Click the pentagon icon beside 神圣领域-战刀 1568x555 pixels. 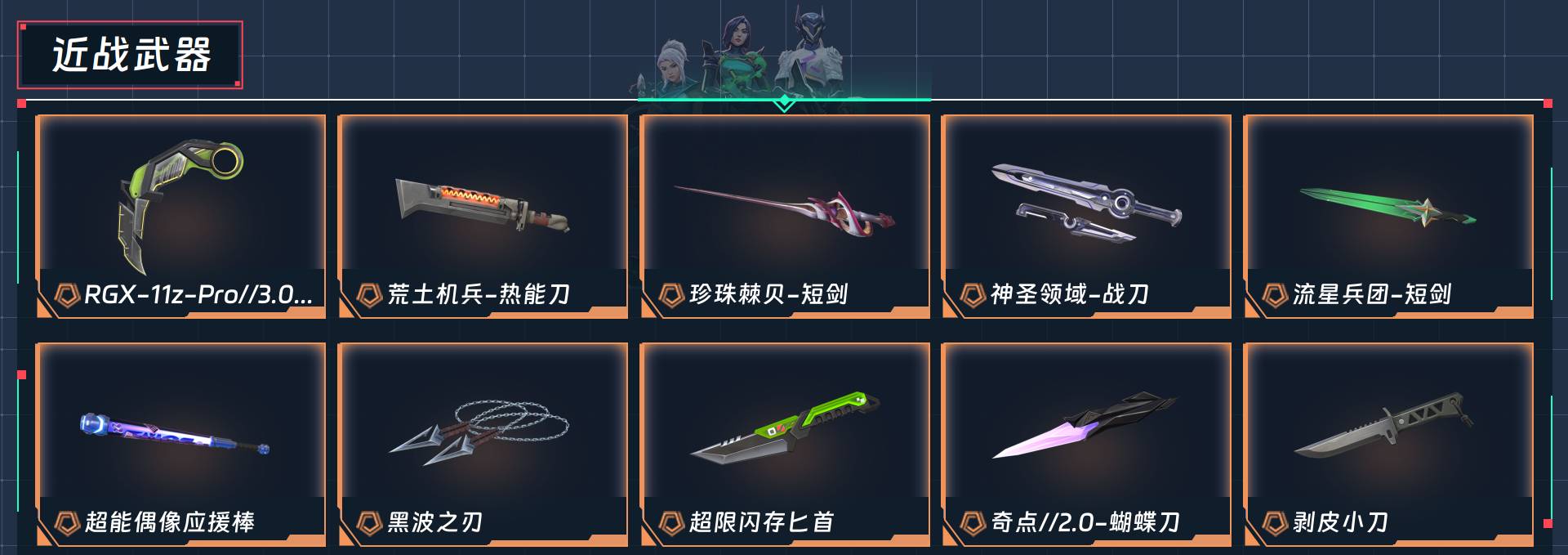(973, 294)
